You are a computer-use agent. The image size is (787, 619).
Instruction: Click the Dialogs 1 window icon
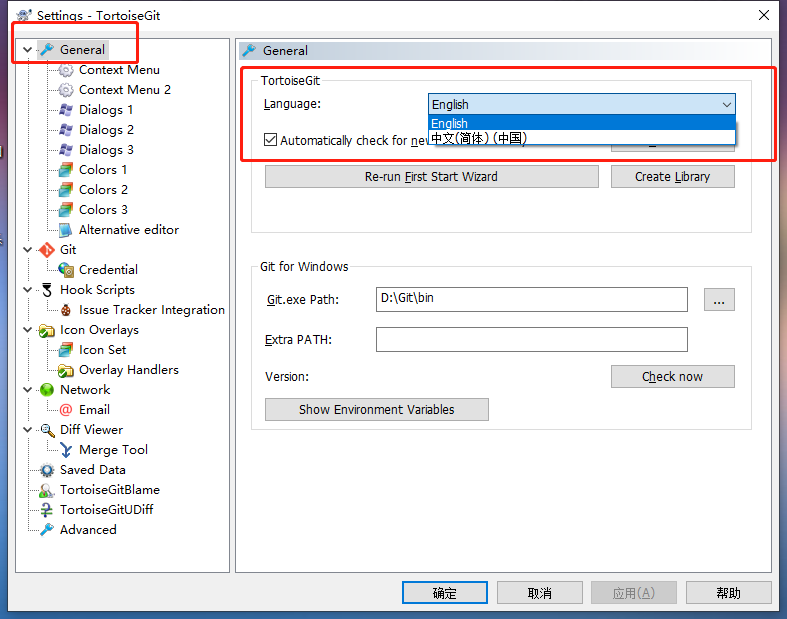pos(66,110)
